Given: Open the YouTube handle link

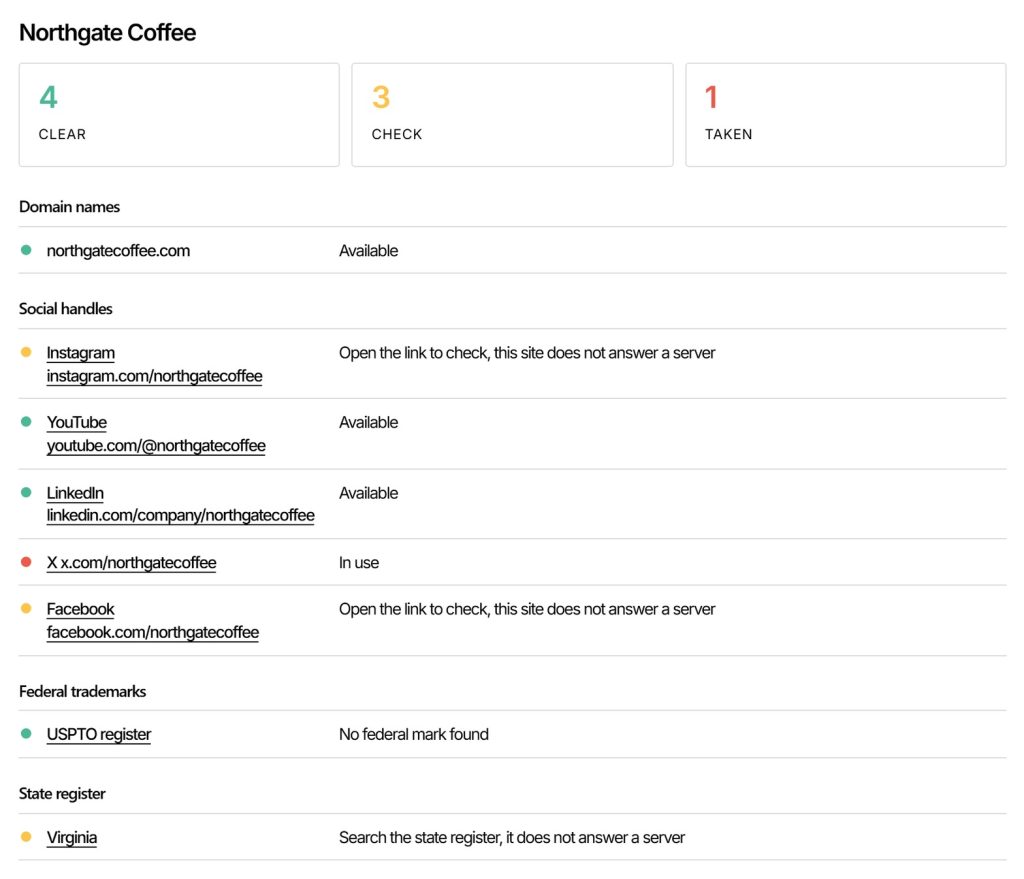Looking at the screenshot, I should pyautogui.click(x=76, y=423).
